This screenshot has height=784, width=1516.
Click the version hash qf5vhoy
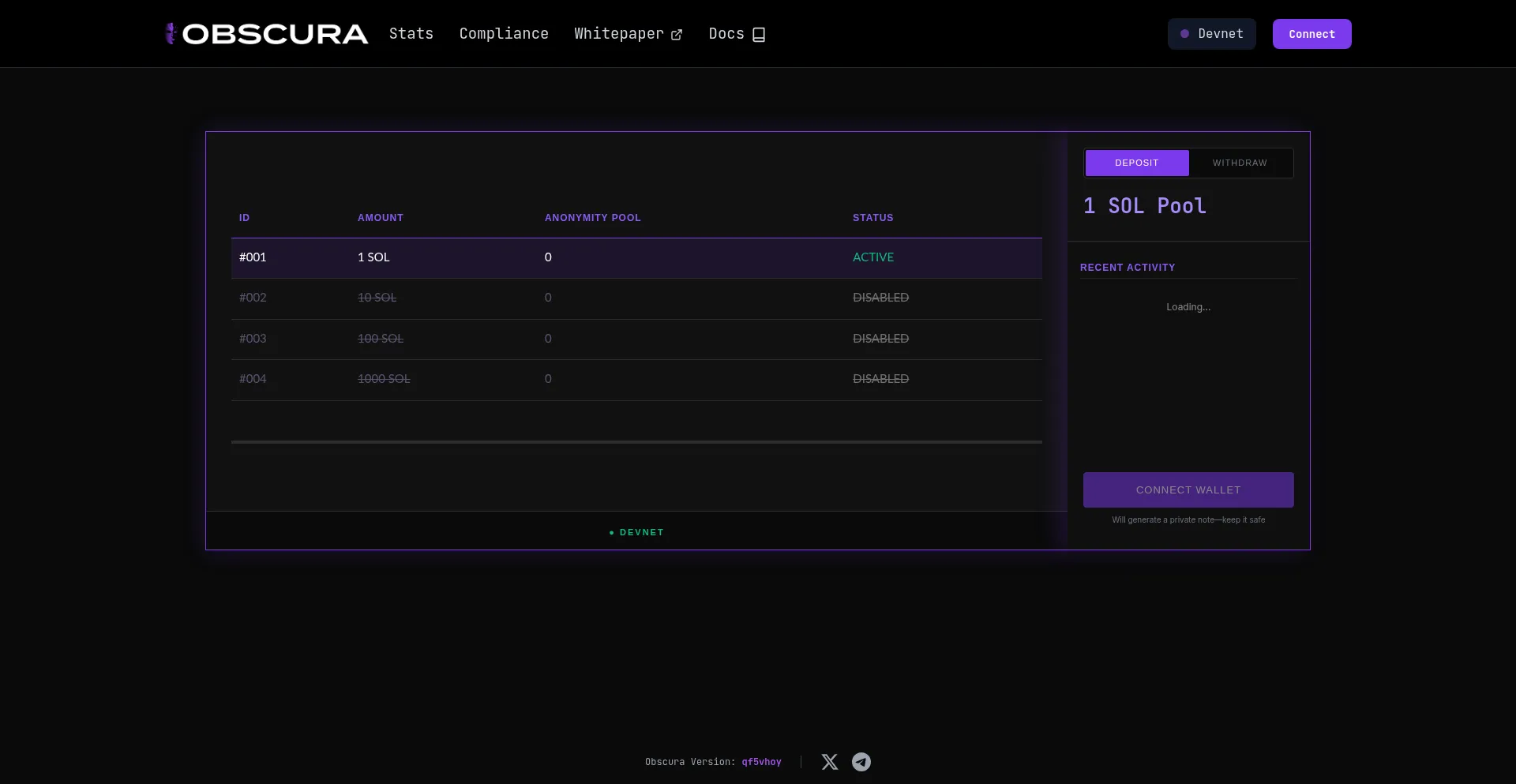(761, 762)
